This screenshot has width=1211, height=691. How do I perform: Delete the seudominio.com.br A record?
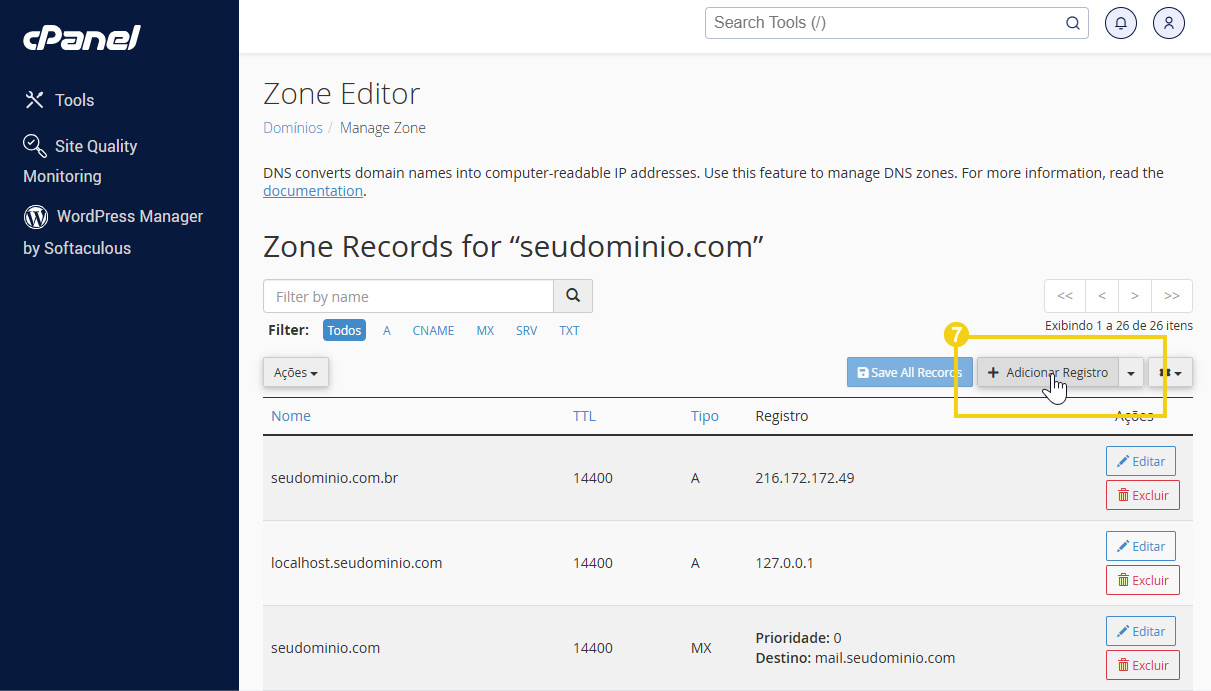coord(1143,495)
